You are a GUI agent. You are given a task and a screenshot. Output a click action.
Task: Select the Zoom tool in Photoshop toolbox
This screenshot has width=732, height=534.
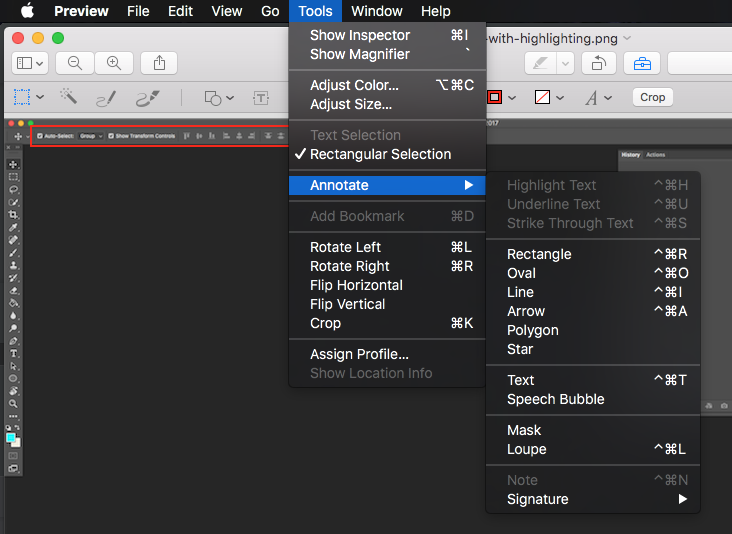(x=13, y=404)
